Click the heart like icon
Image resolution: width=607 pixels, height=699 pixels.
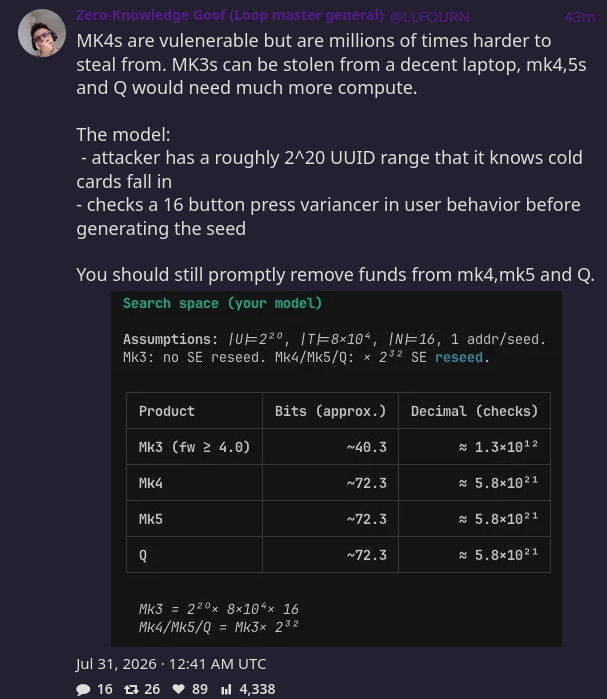[x=178, y=689]
